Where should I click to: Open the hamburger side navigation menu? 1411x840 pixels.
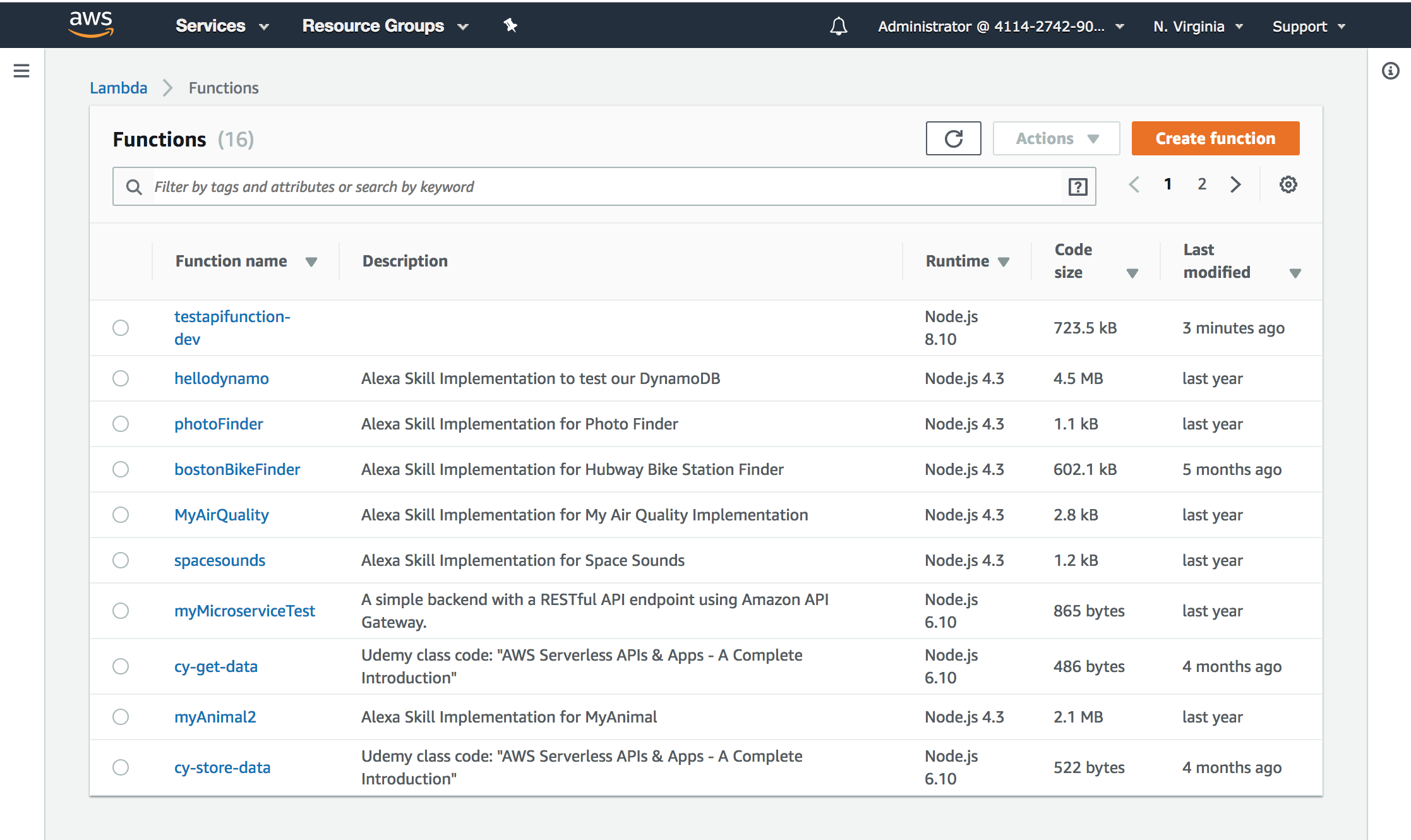click(x=21, y=71)
